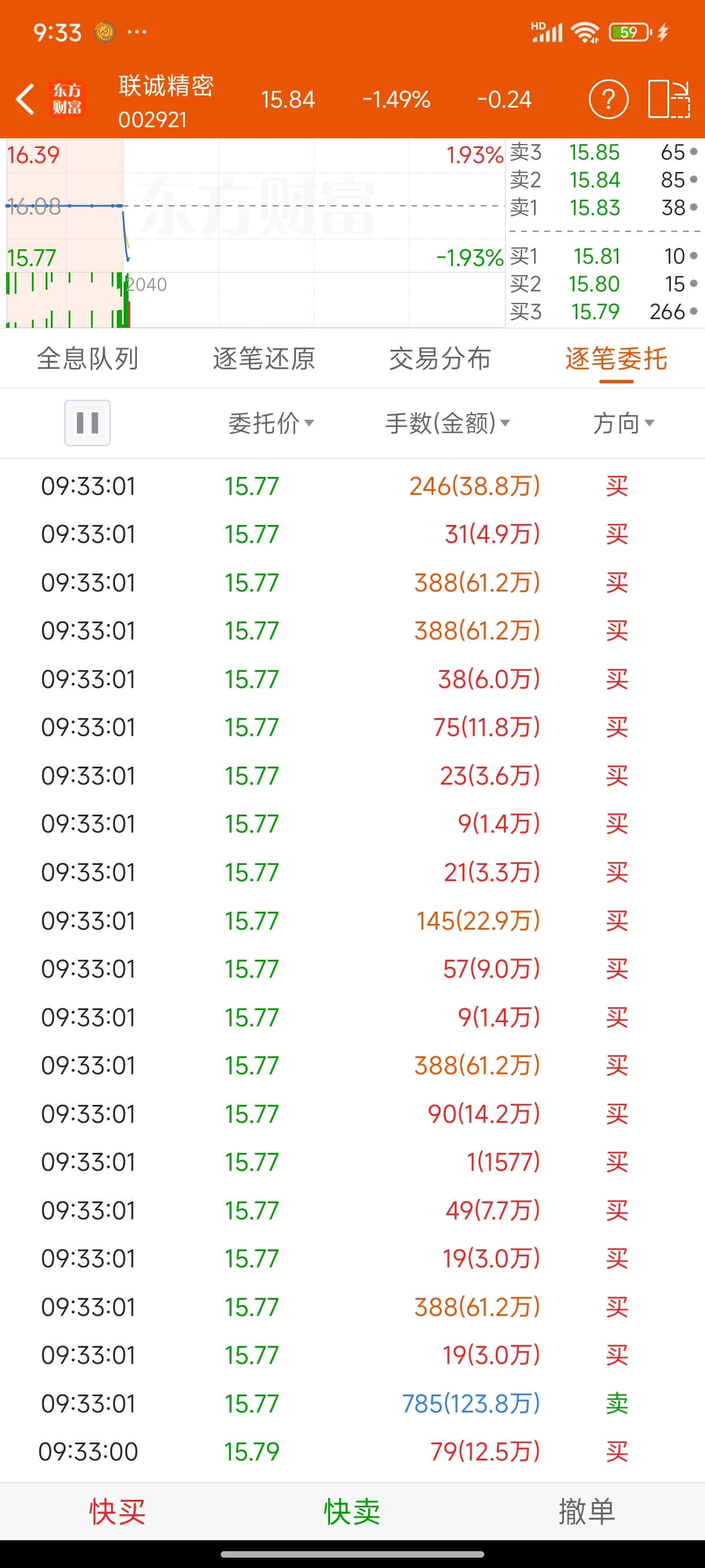
Task: Open the help question mark icon
Action: point(608,99)
